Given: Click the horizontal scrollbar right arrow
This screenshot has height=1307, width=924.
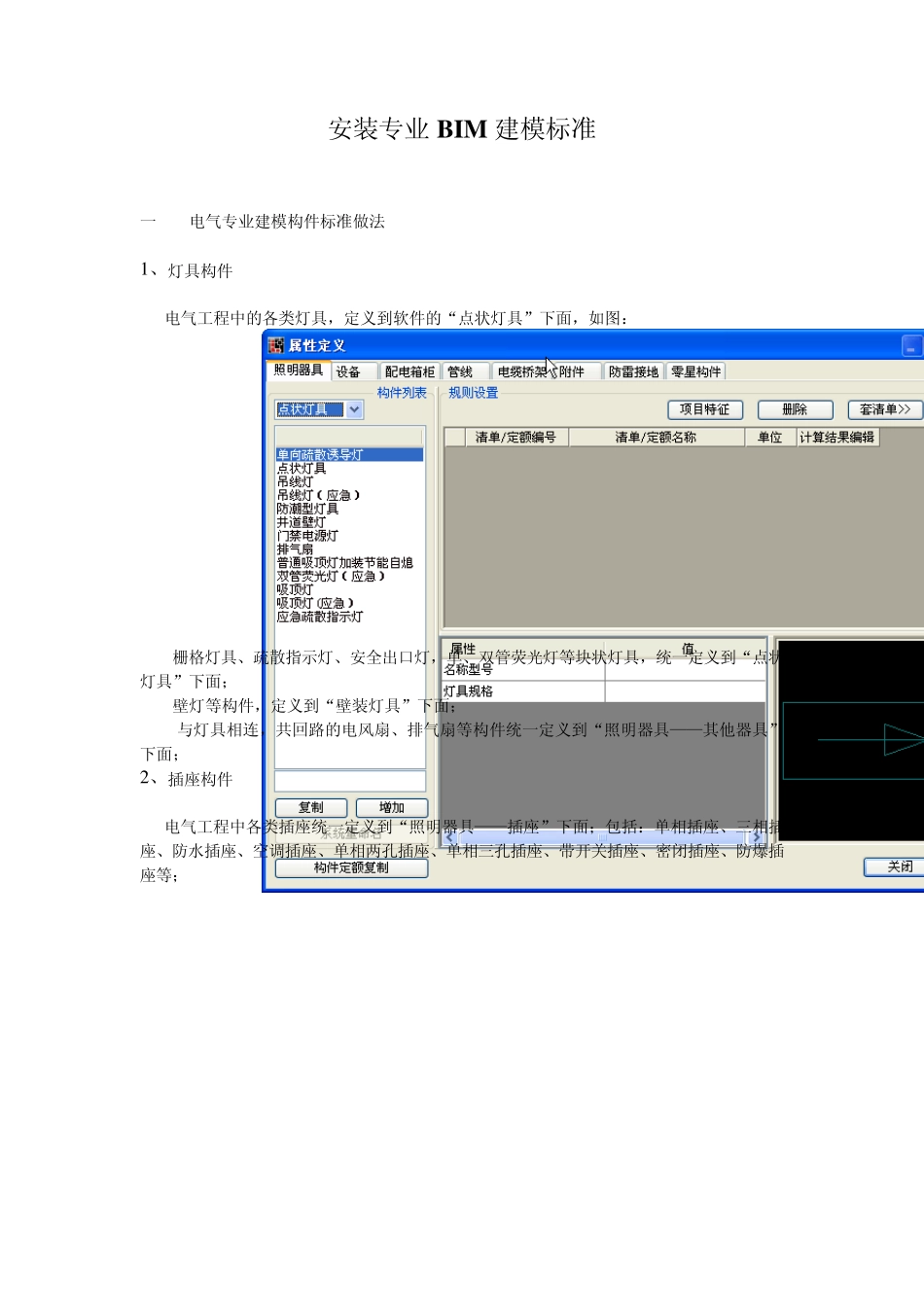Looking at the screenshot, I should click(757, 837).
